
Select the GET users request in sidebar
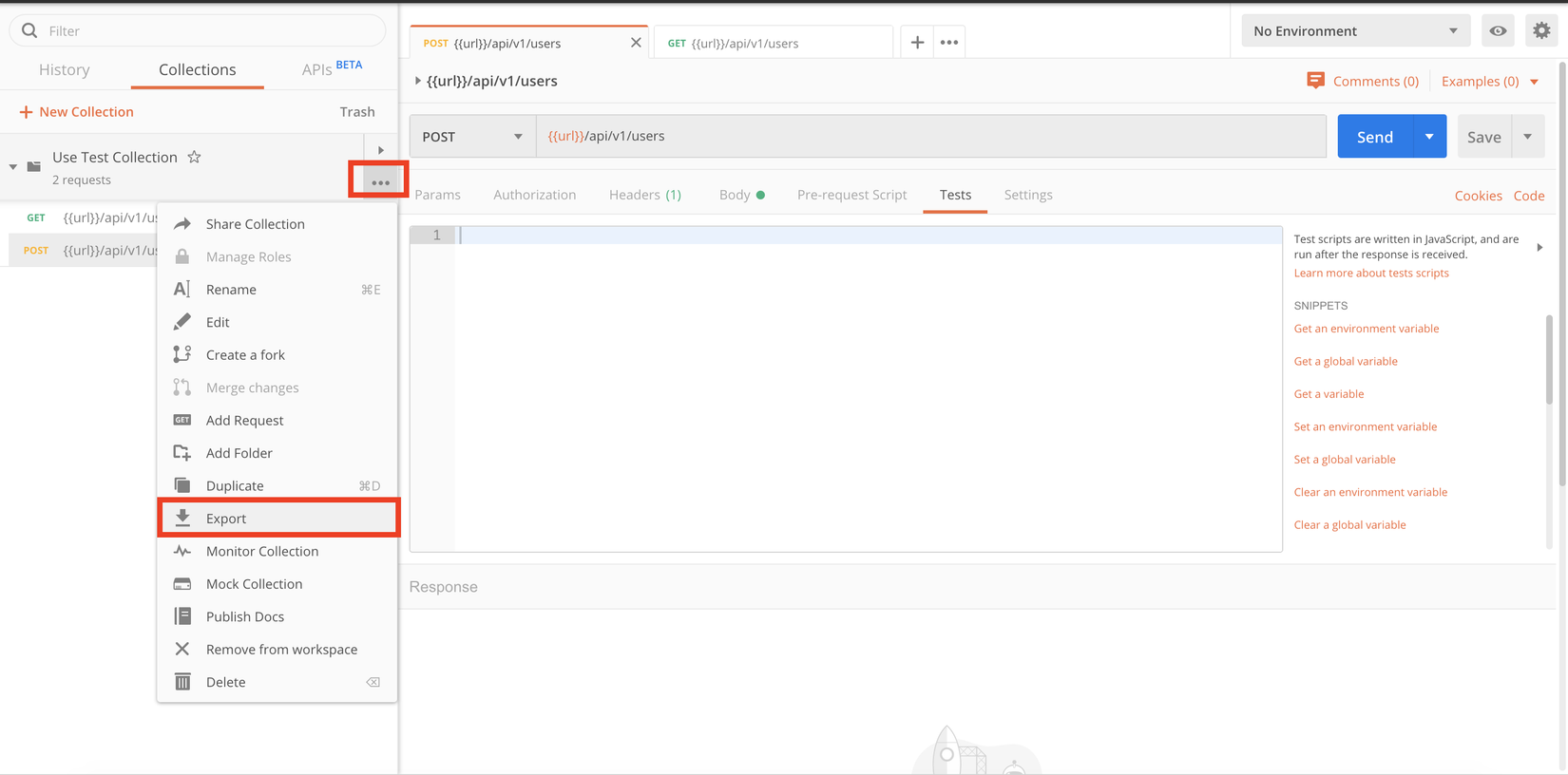[83, 217]
